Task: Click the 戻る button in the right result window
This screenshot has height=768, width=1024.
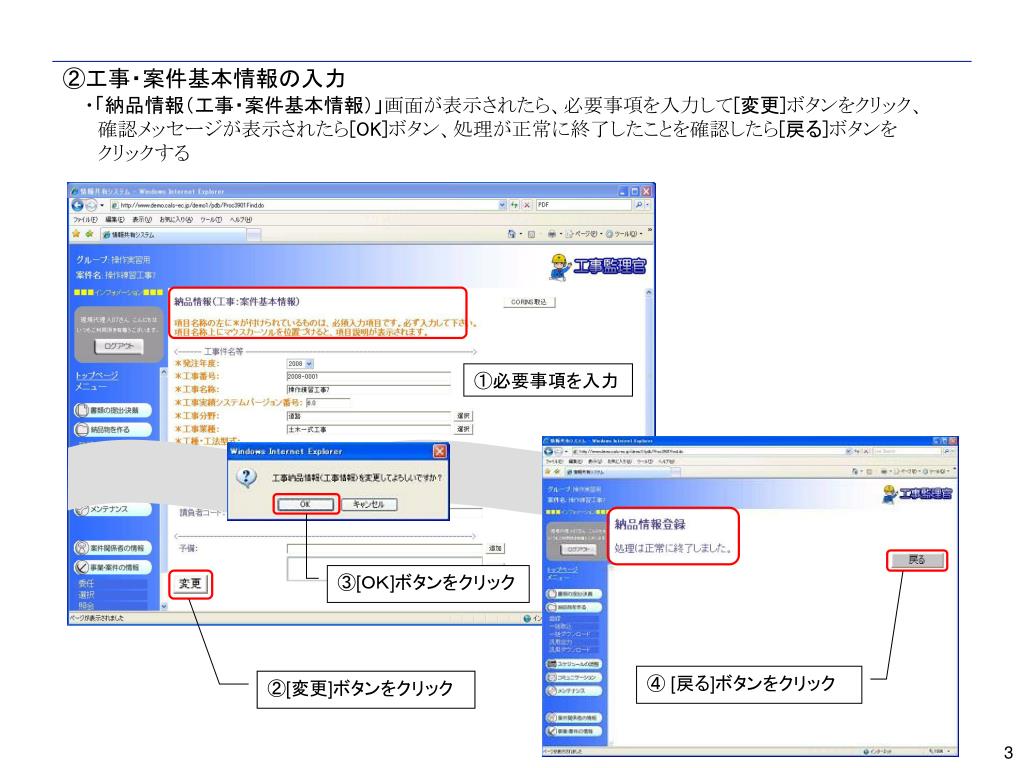Action: point(917,560)
